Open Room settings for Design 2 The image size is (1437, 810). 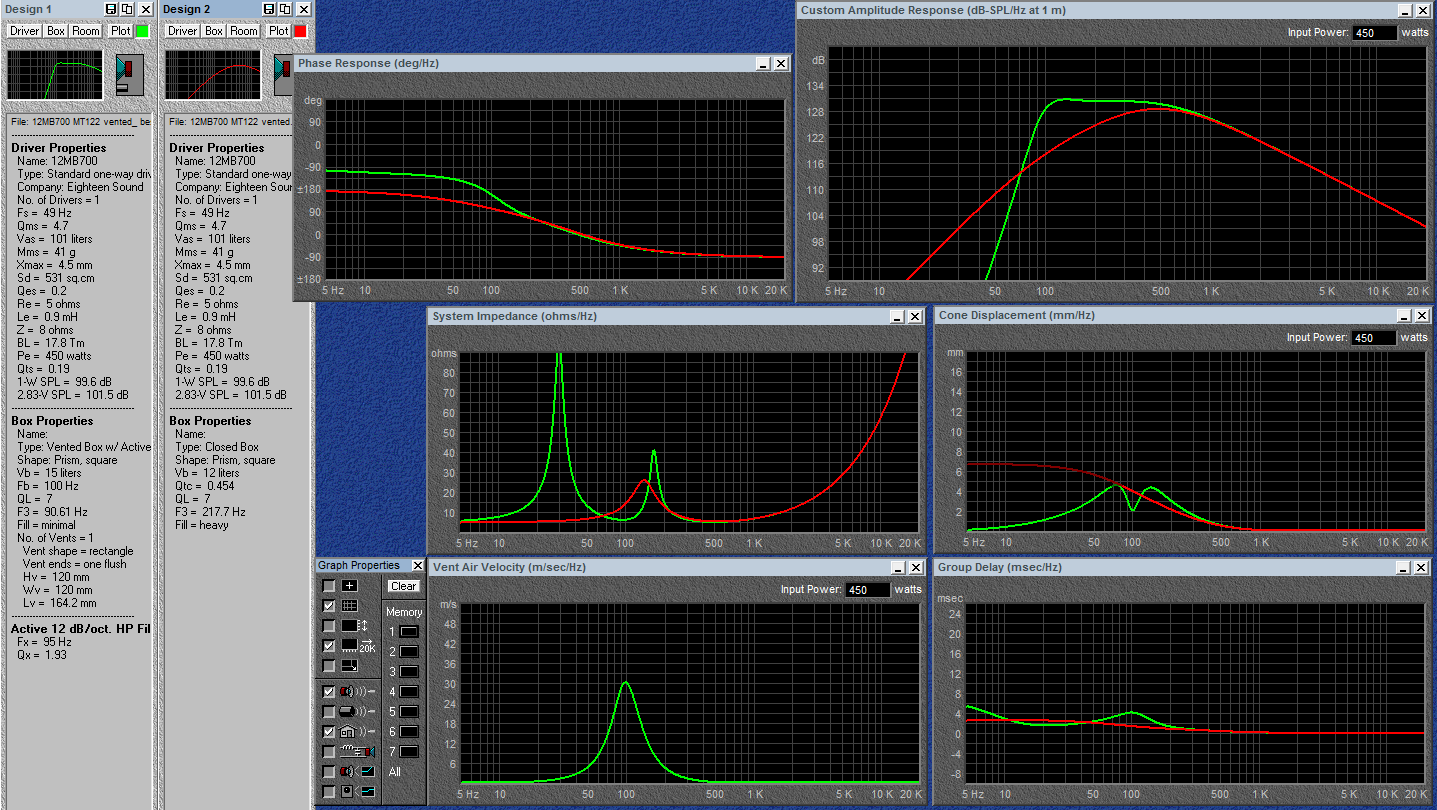244,31
